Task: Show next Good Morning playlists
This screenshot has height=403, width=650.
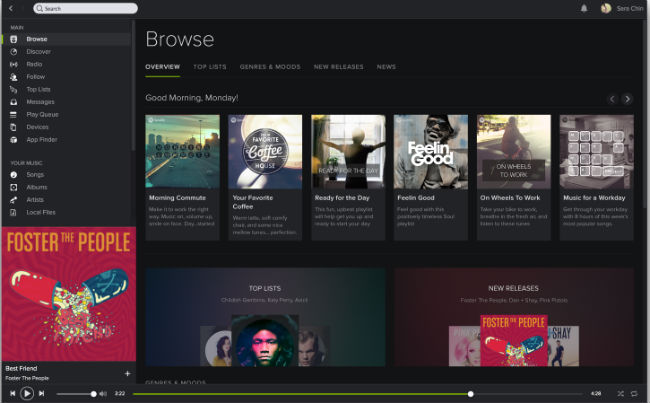Action: 627,99
